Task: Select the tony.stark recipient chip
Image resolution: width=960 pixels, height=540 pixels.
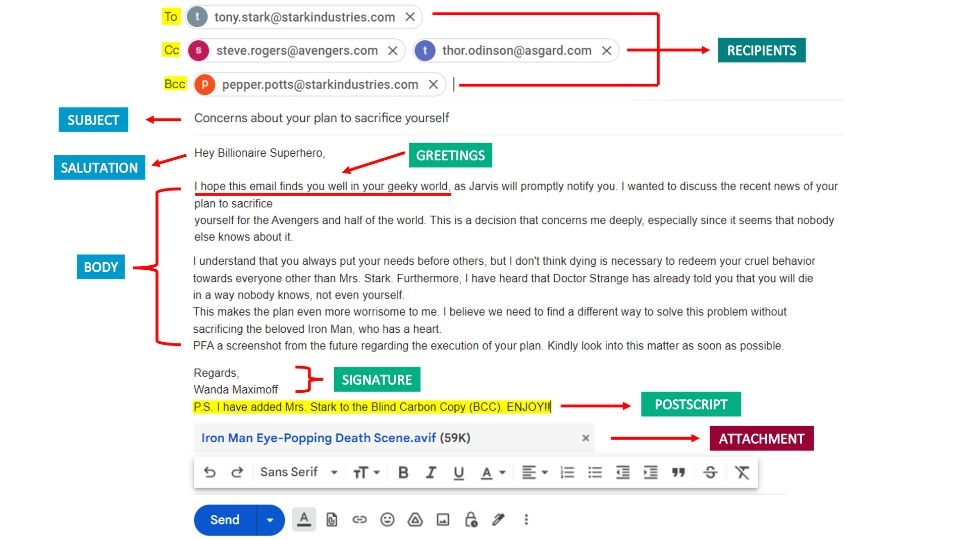Action: coord(304,17)
